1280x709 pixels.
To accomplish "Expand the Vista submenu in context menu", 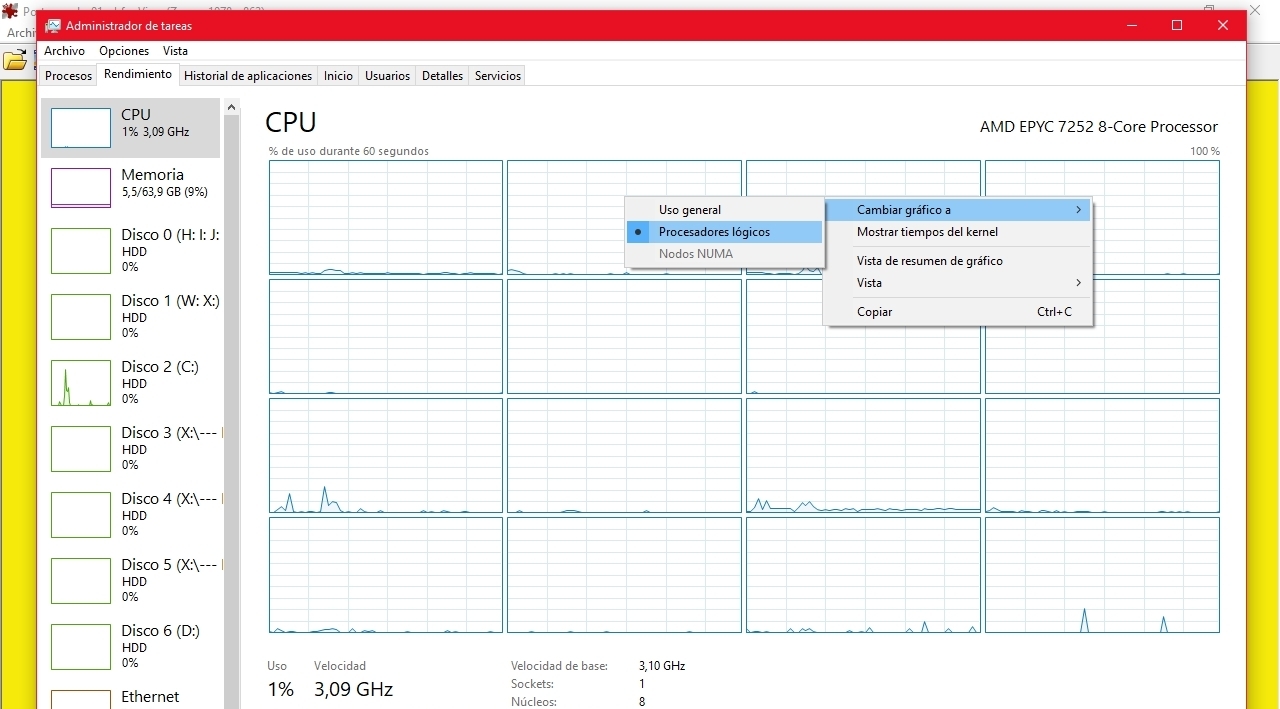I will (957, 283).
